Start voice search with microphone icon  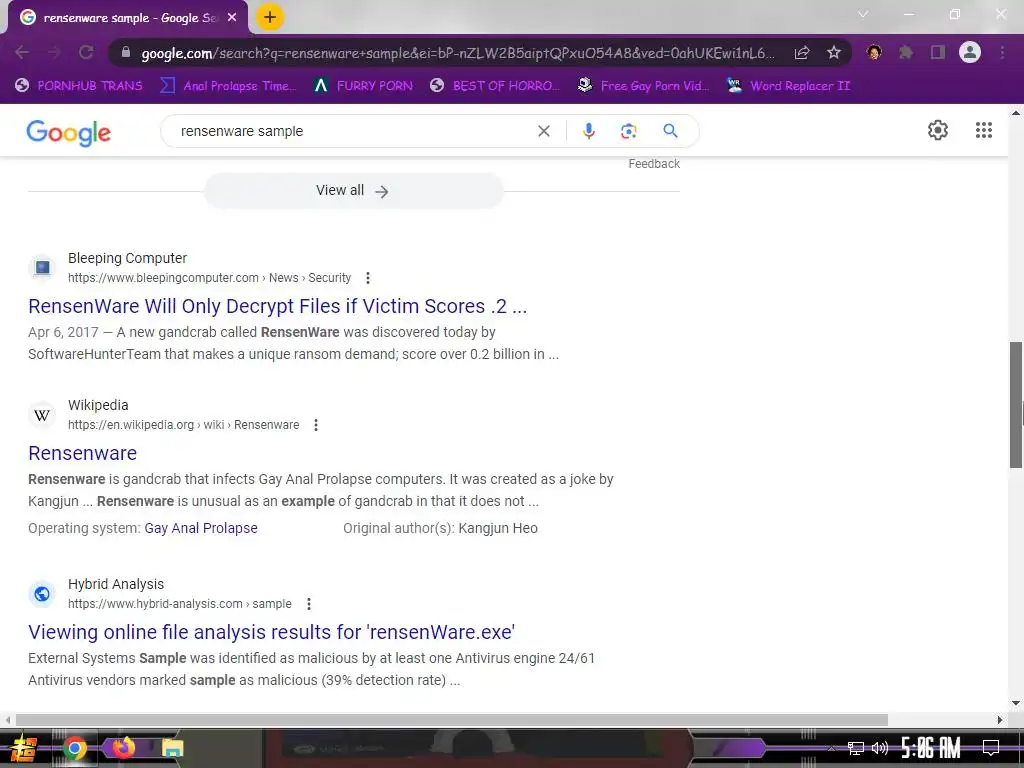tap(588, 131)
